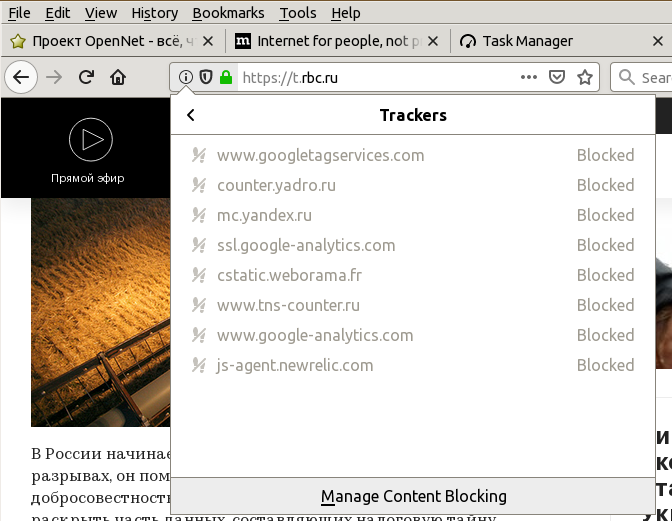The width and height of the screenshot is (672, 521).
Task: Click tracker icon beside cstatic.weborama.fr
Action: (x=199, y=275)
